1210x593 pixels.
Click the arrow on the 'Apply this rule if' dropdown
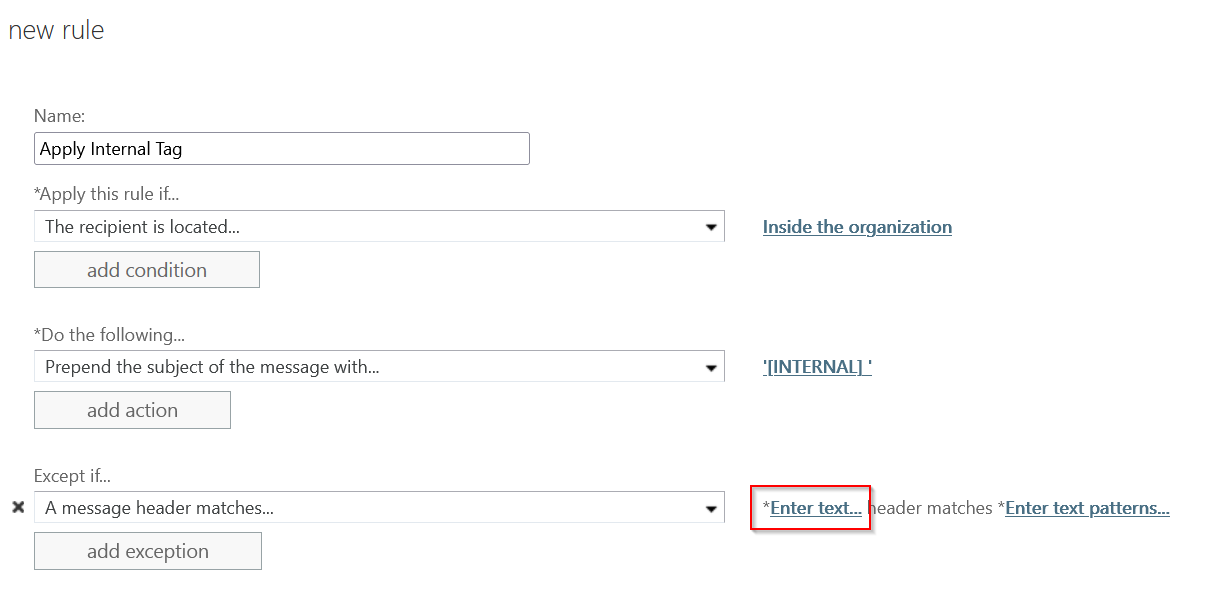711,227
